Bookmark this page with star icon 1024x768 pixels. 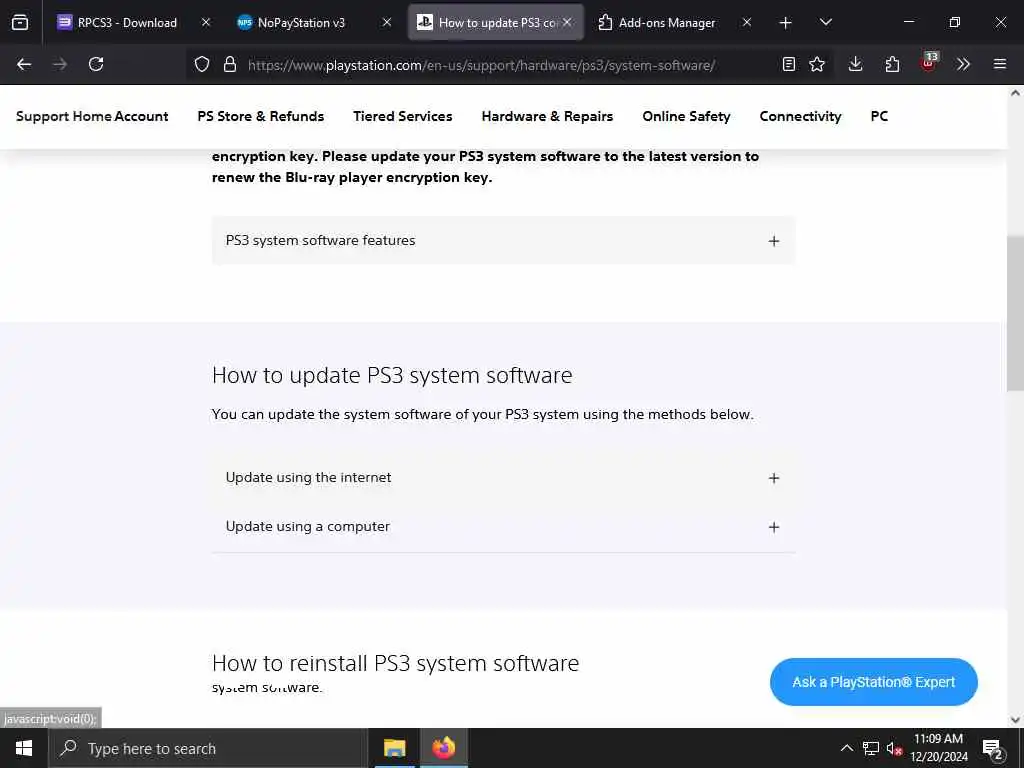point(817,64)
